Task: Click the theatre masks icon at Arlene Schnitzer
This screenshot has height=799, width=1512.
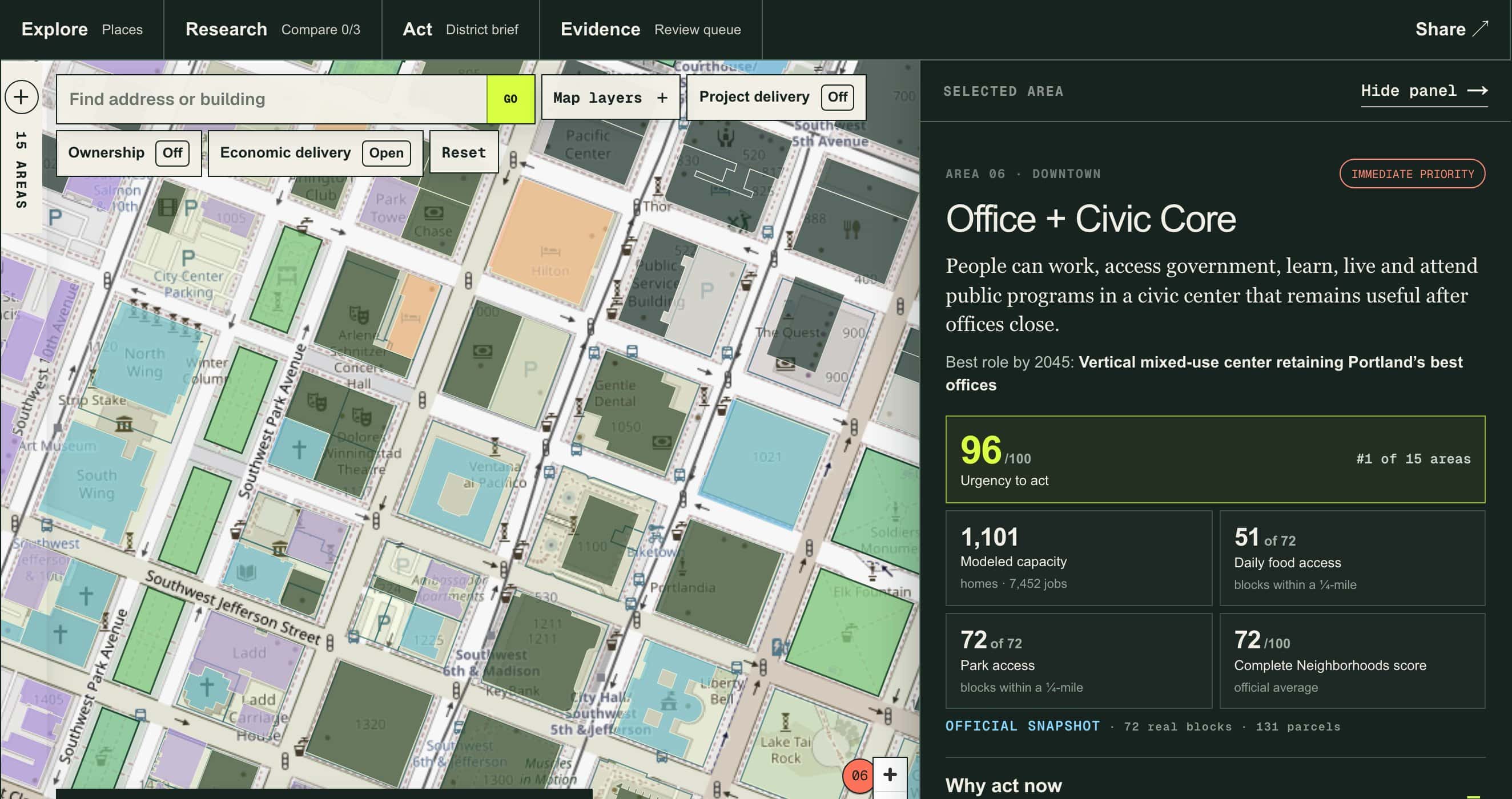Action: (359, 315)
